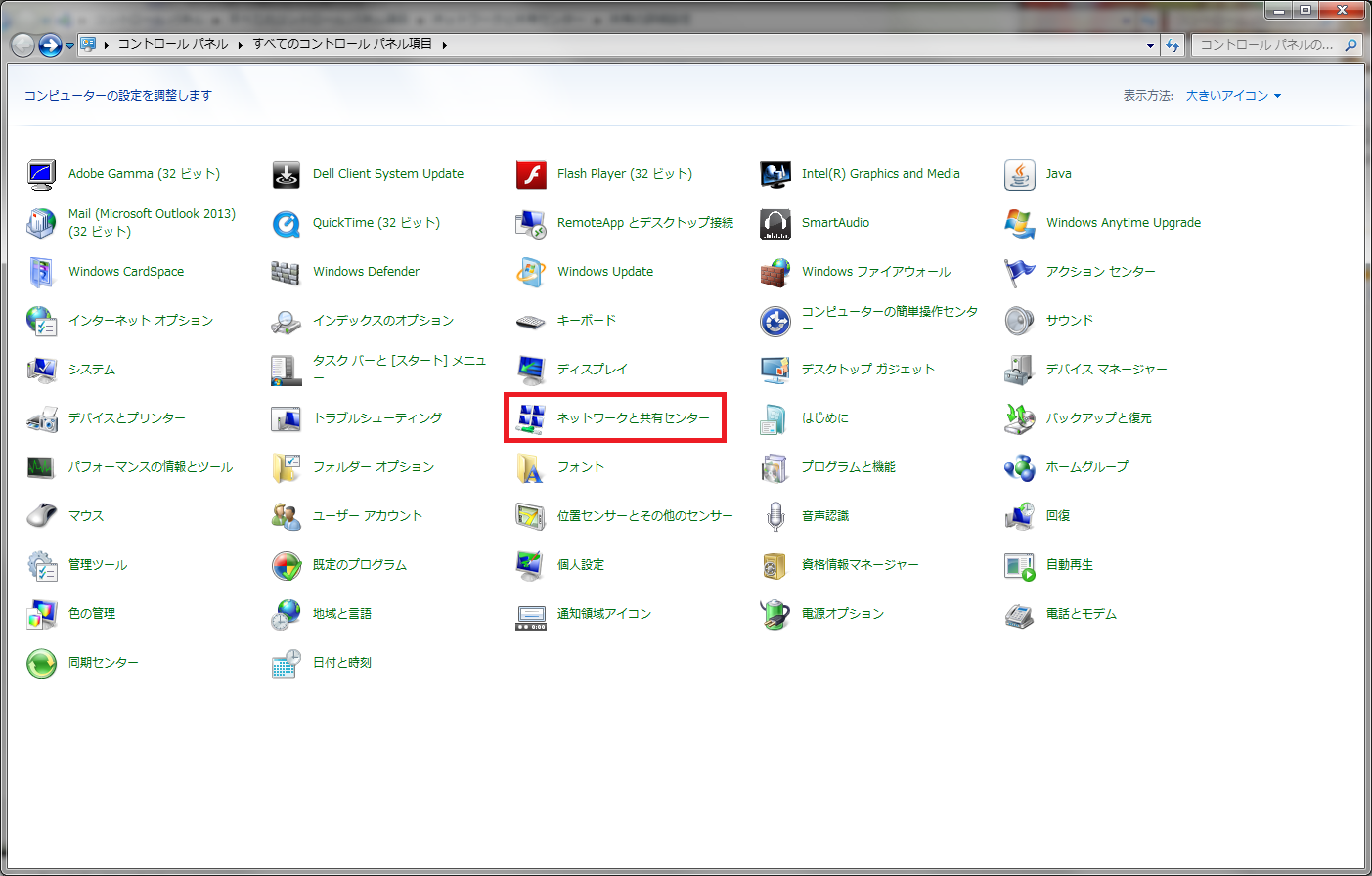Click the magnifier icon in search box
1372x876 pixels.
coord(1350,45)
